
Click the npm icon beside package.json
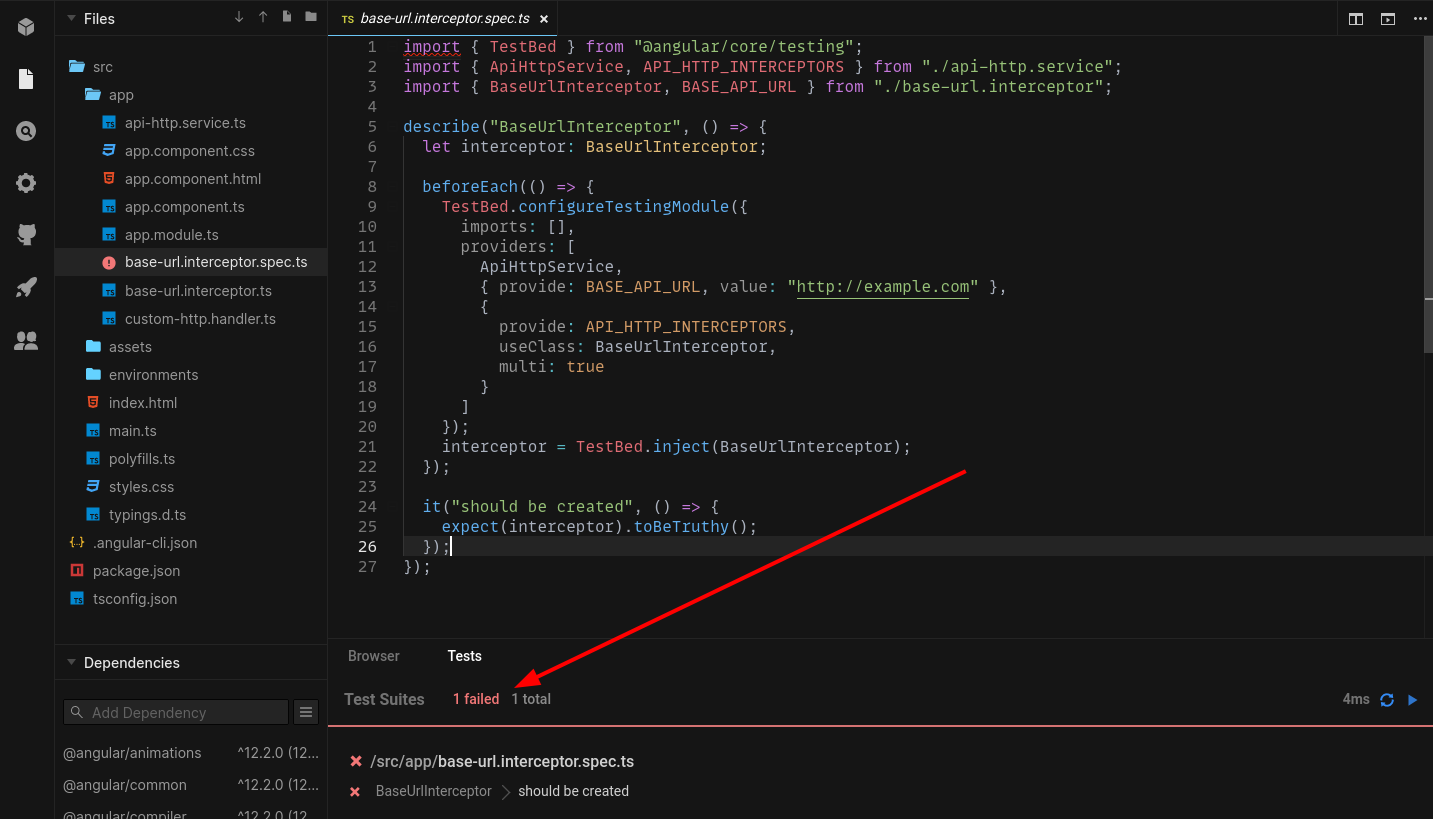77,571
